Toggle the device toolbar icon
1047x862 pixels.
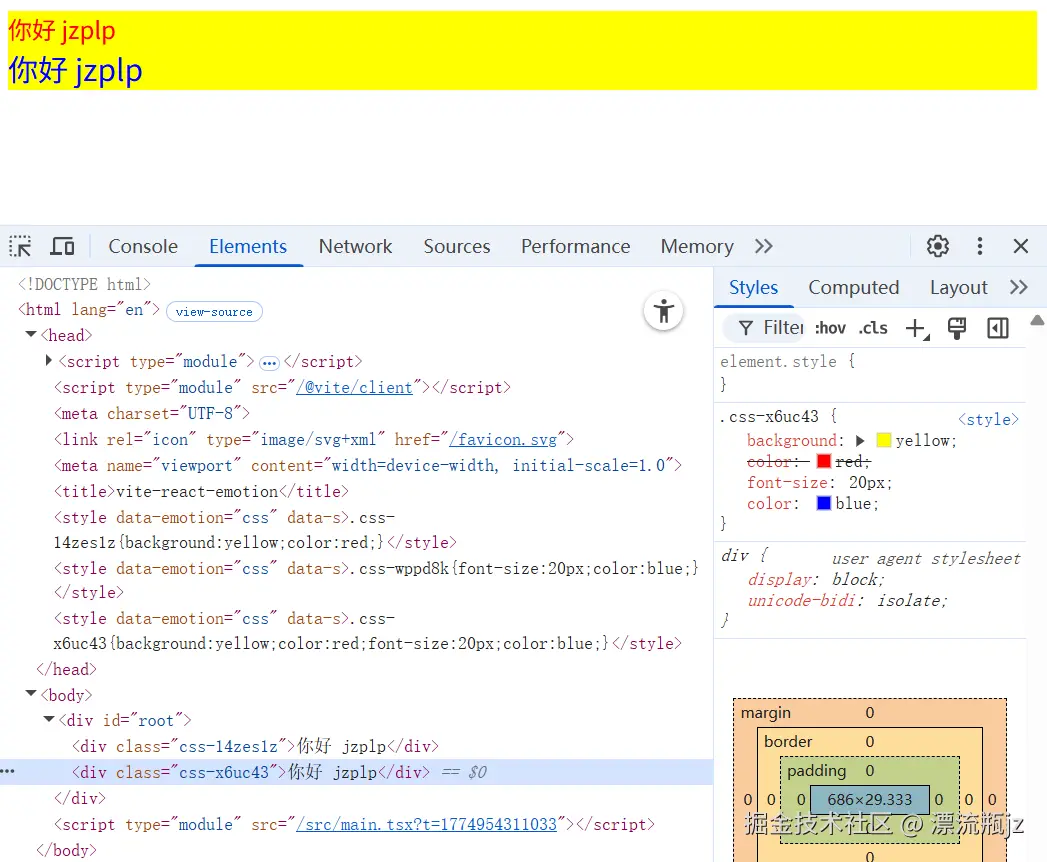pos(62,246)
